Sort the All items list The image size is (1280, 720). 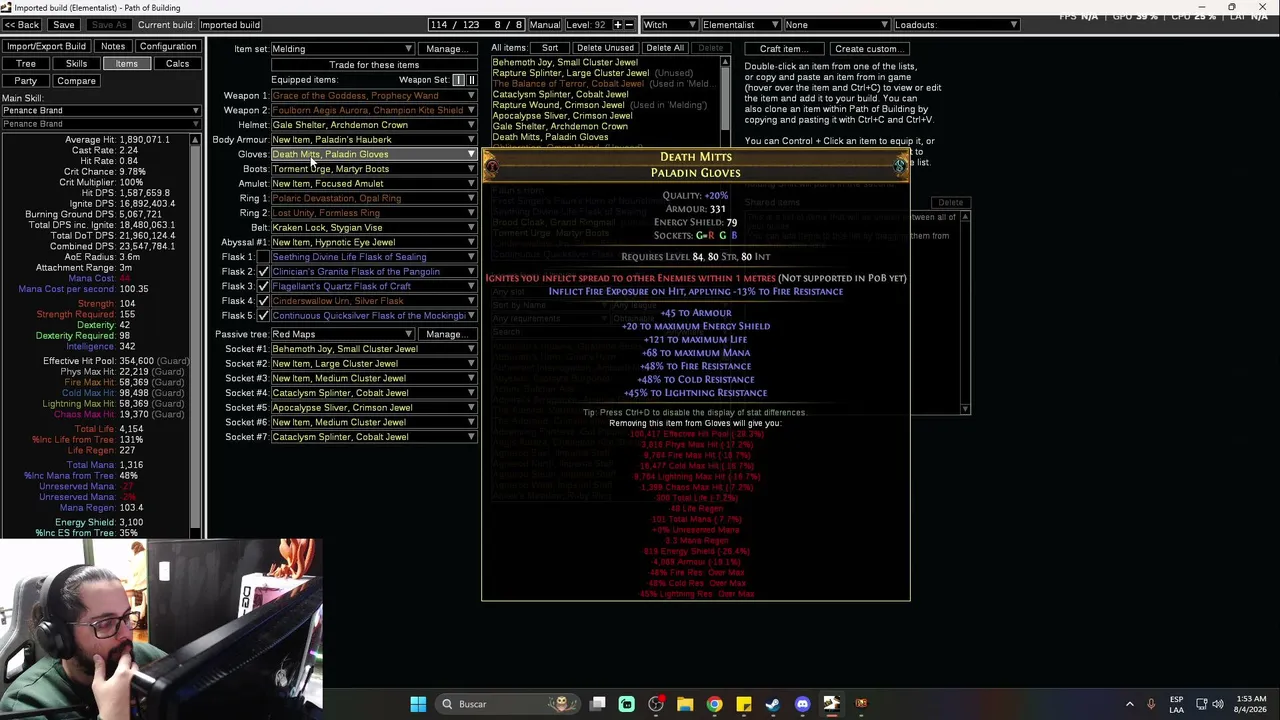click(x=550, y=49)
